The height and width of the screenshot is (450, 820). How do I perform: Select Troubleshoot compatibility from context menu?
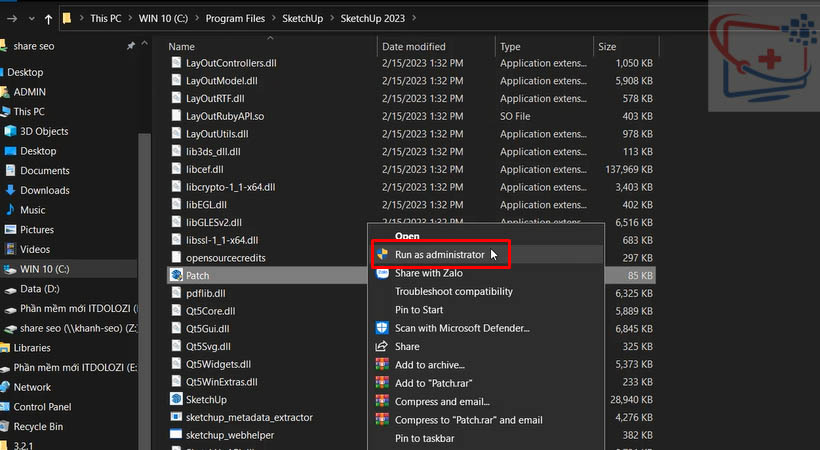[453, 291]
